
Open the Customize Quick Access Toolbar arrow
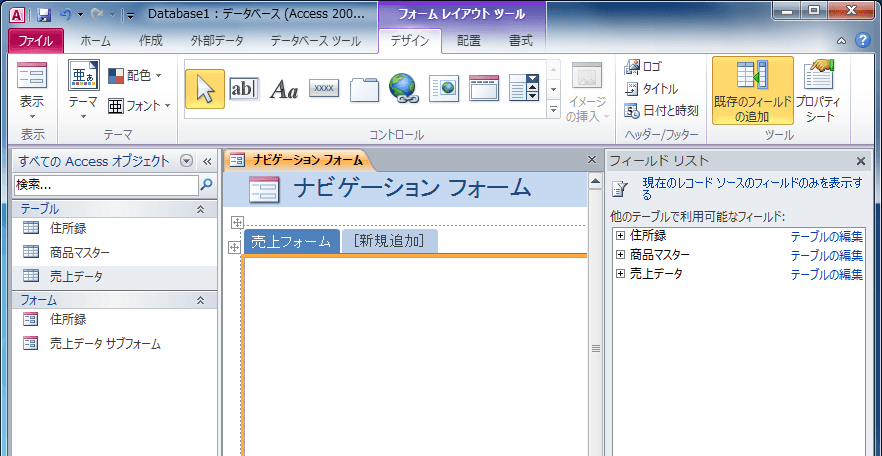tap(130, 15)
